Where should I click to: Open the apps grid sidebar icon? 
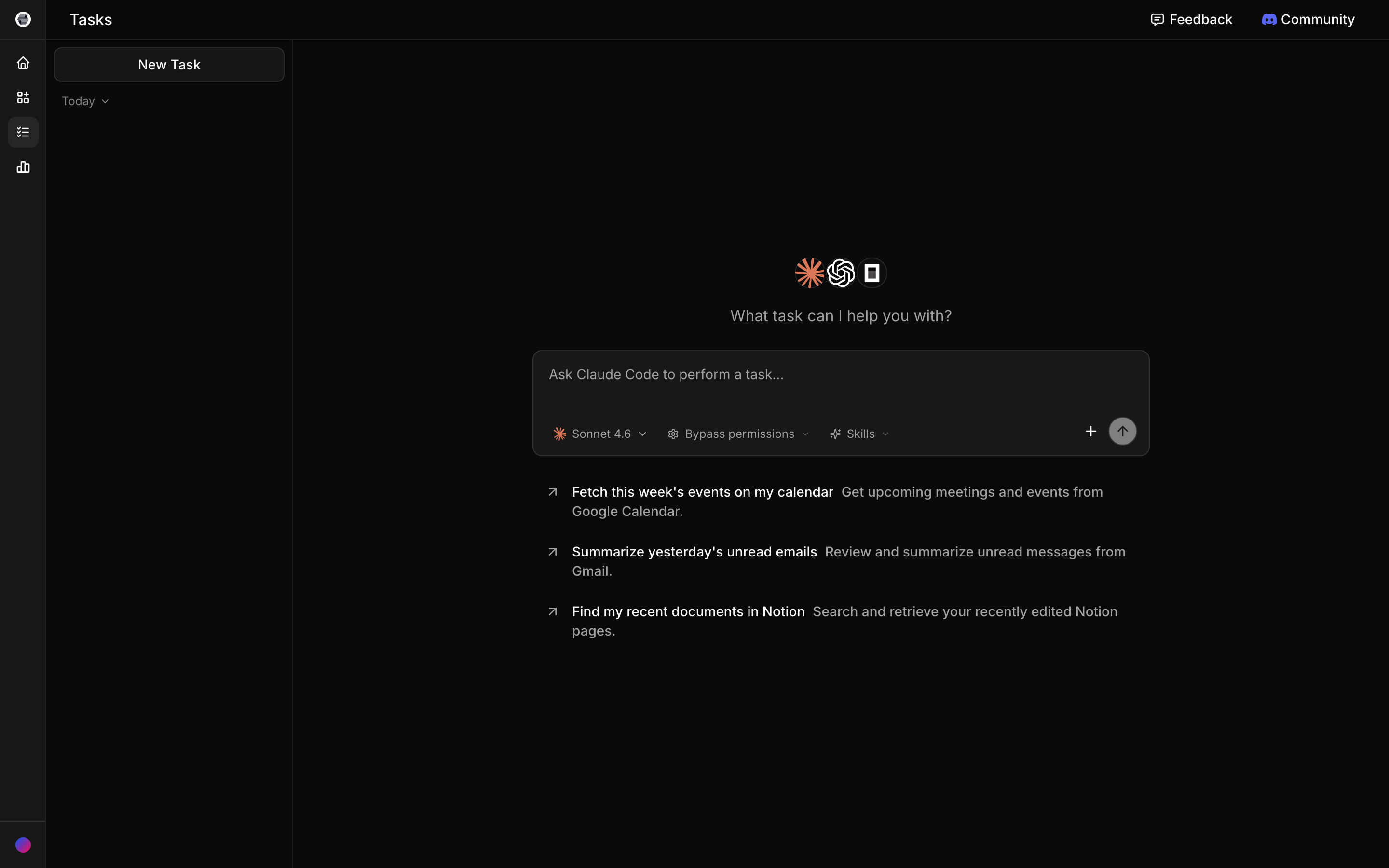coord(23,97)
